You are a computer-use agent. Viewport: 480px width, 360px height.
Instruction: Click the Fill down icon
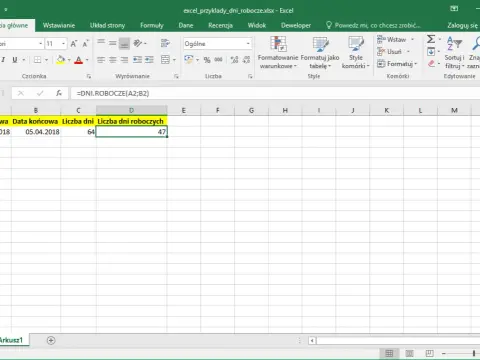[x=431, y=51]
